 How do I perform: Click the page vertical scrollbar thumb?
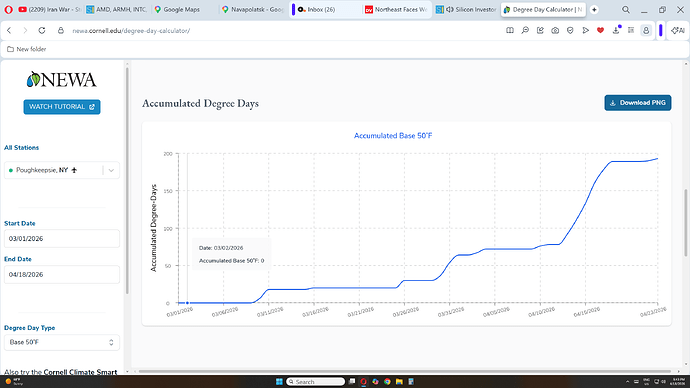(685, 223)
